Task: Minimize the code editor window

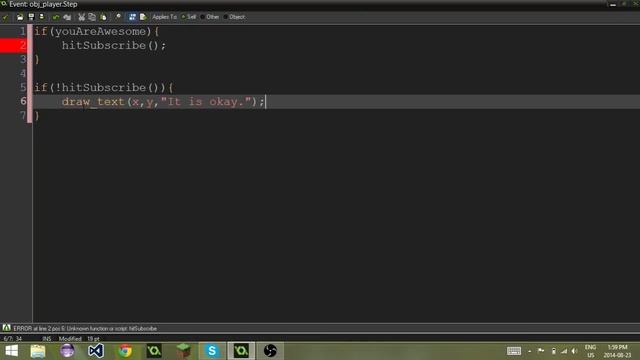Action: (x=613, y=4)
